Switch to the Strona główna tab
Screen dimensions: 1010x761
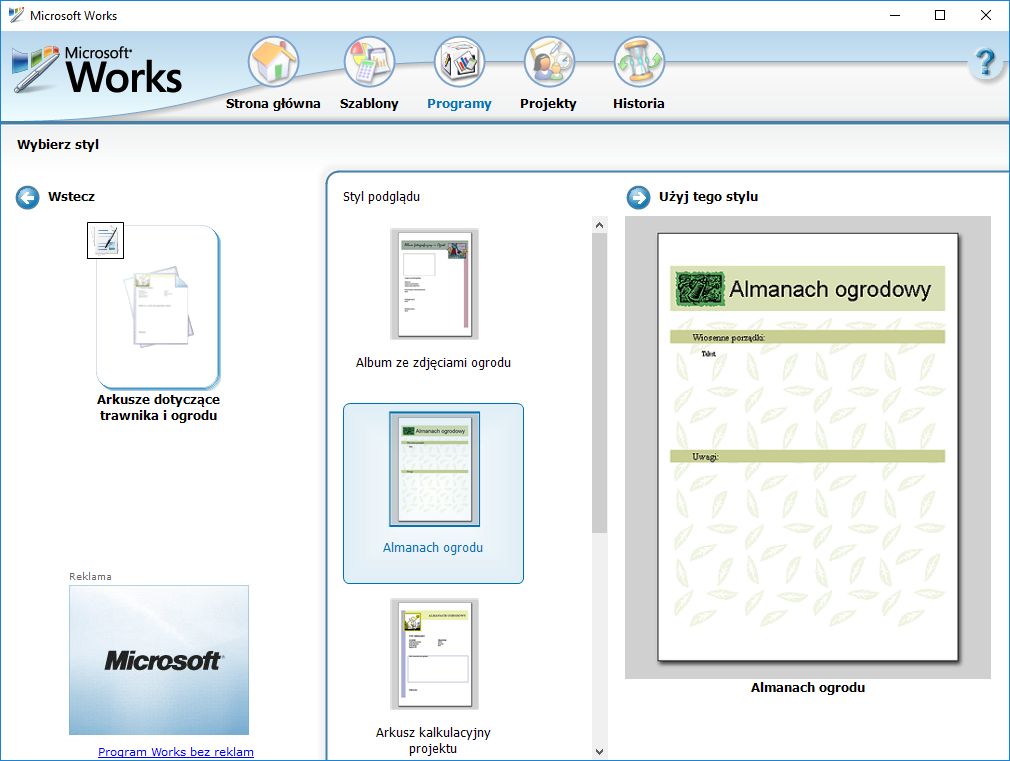pos(273,103)
